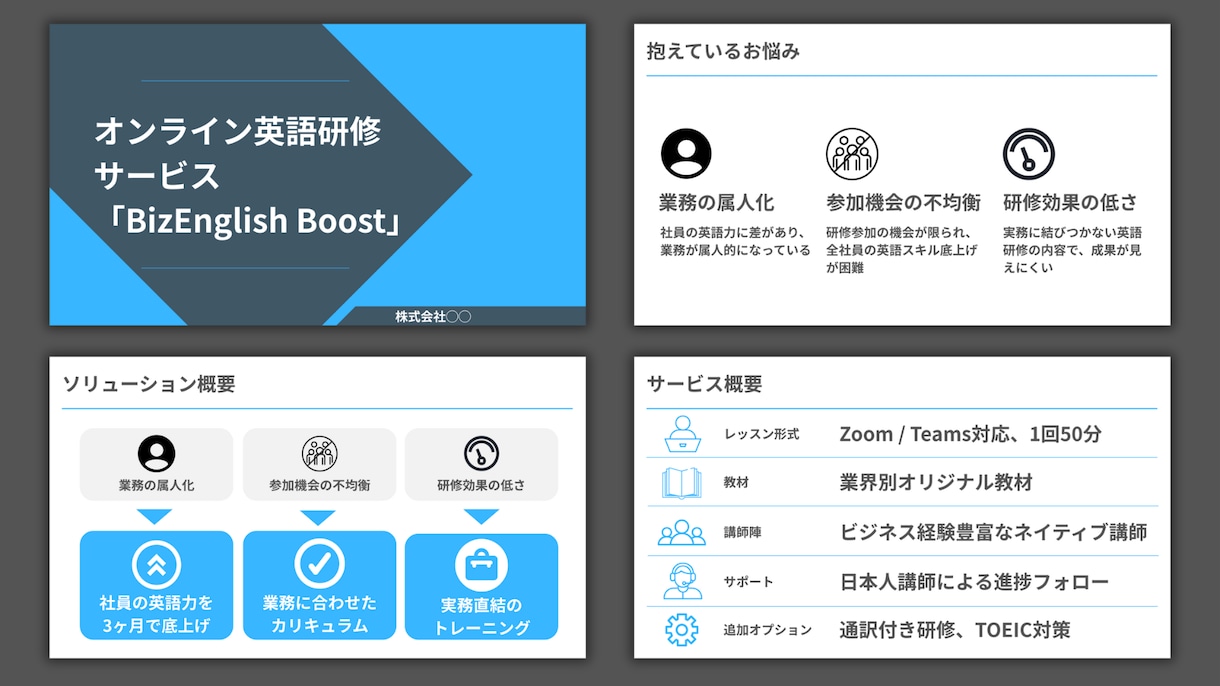Image resolution: width=1220 pixels, height=686 pixels.
Task: Click 実務直結のトレーニング text
Action: coord(481,617)
